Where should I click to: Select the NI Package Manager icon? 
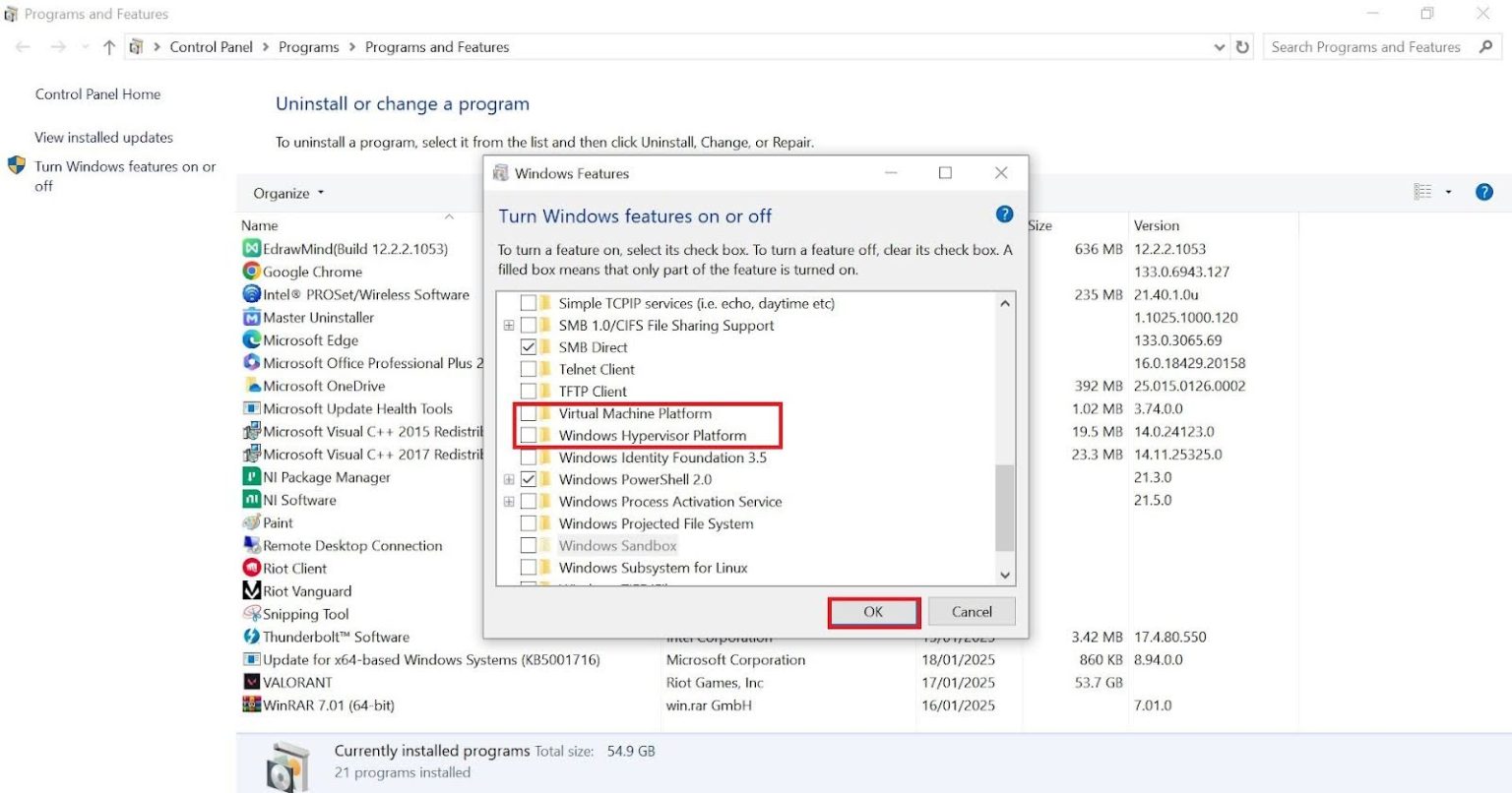(251, 476)
